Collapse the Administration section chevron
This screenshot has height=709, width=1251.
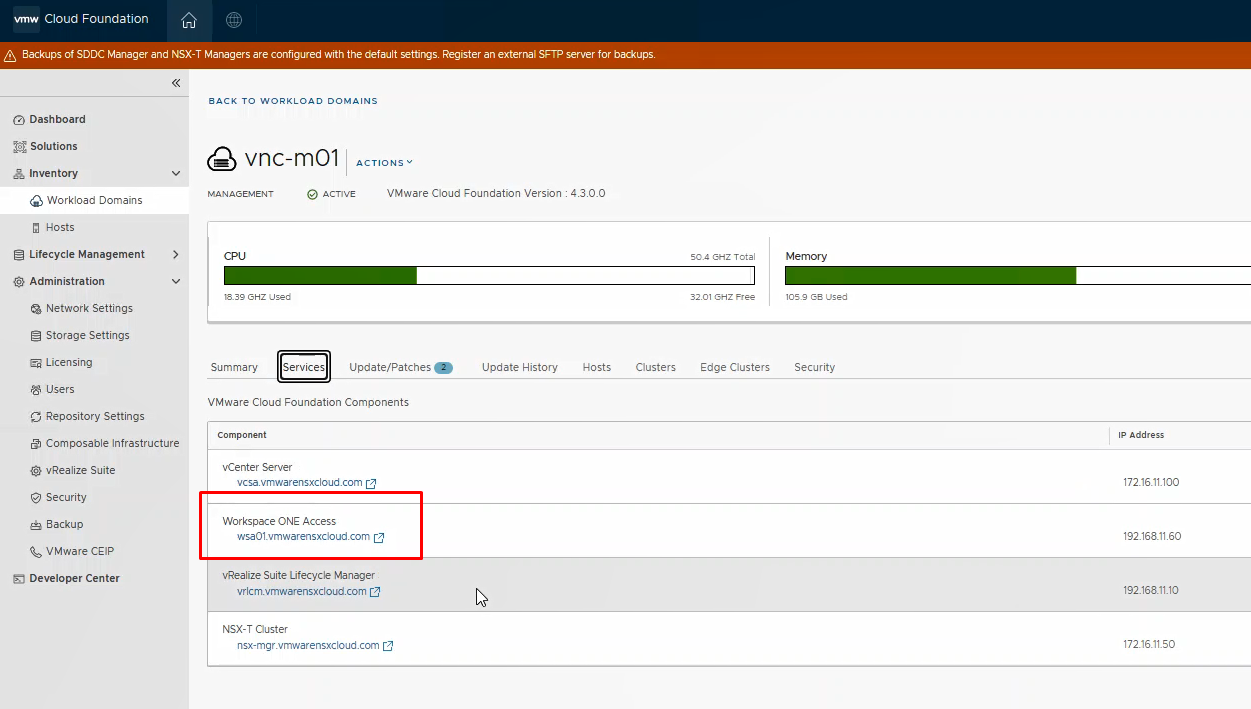tap(176, 282)
